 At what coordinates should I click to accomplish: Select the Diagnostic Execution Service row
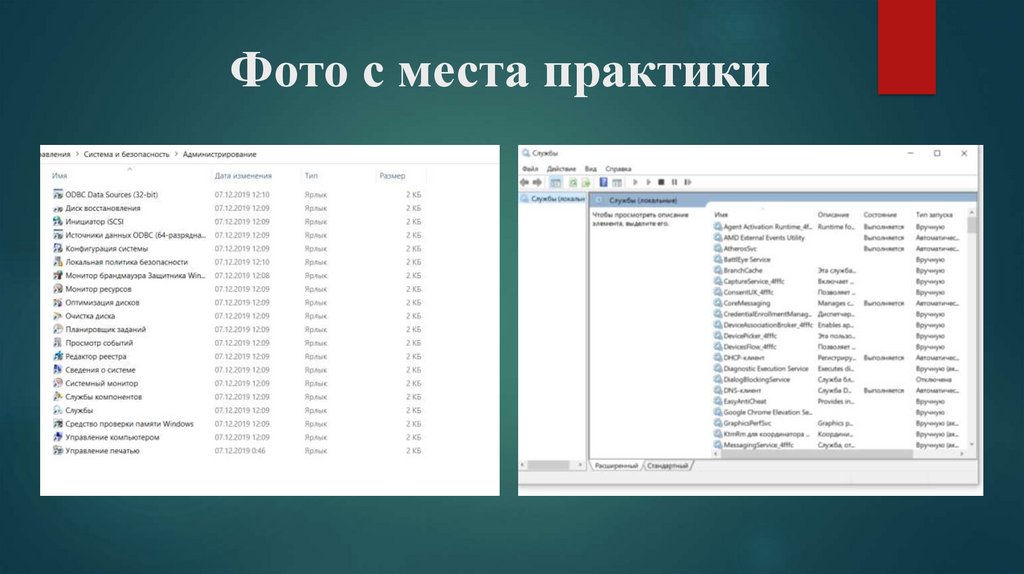coord(839,368)
